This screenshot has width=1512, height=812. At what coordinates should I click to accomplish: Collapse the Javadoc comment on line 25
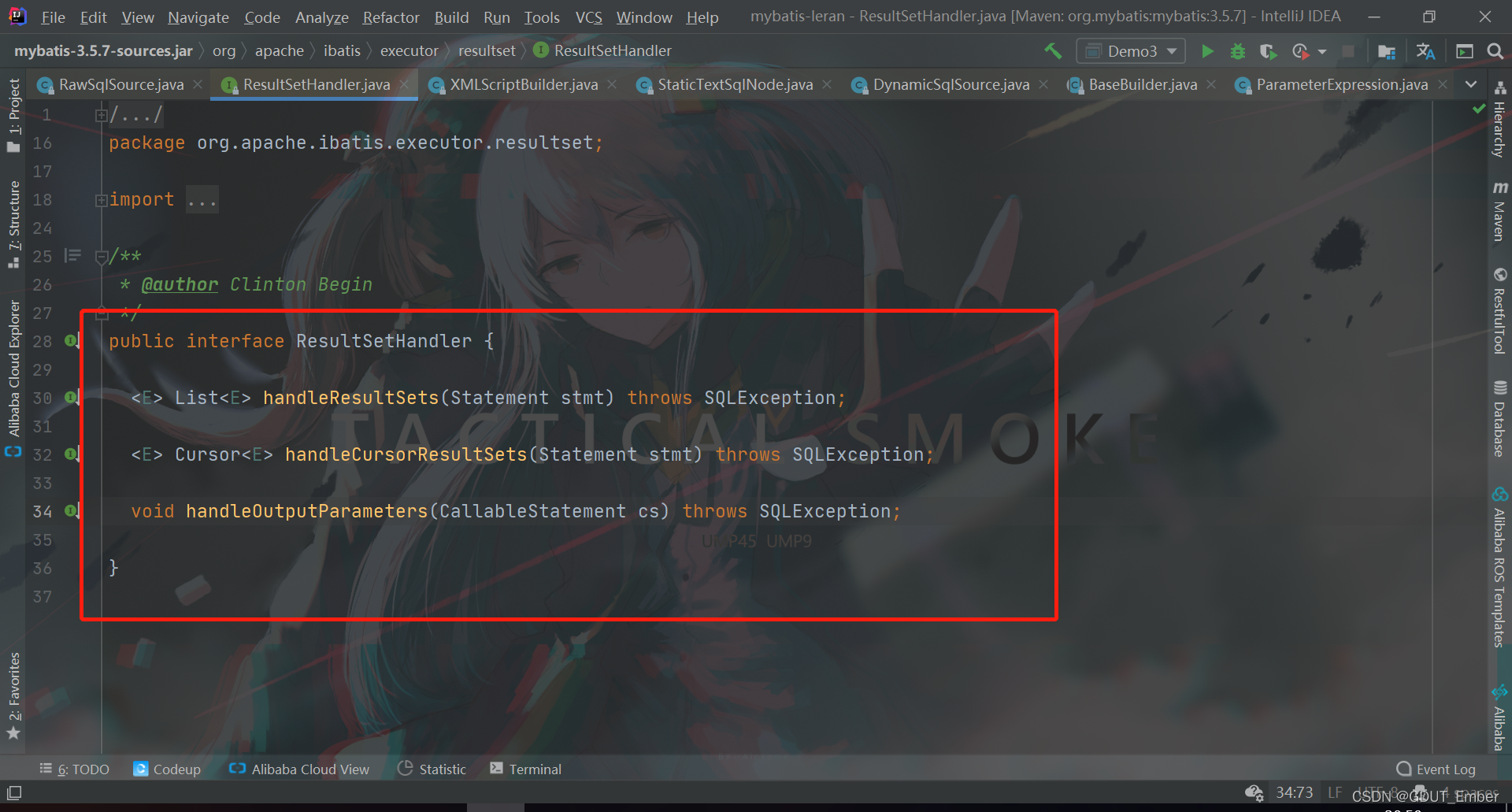(x=101, y=257)
